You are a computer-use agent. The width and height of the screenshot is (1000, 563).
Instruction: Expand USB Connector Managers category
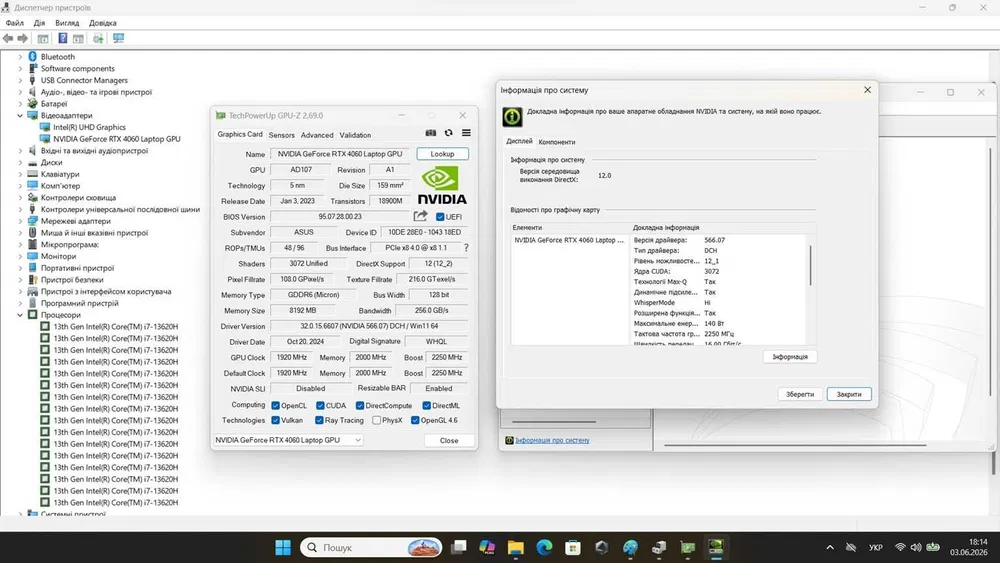[x=20, y=80]
